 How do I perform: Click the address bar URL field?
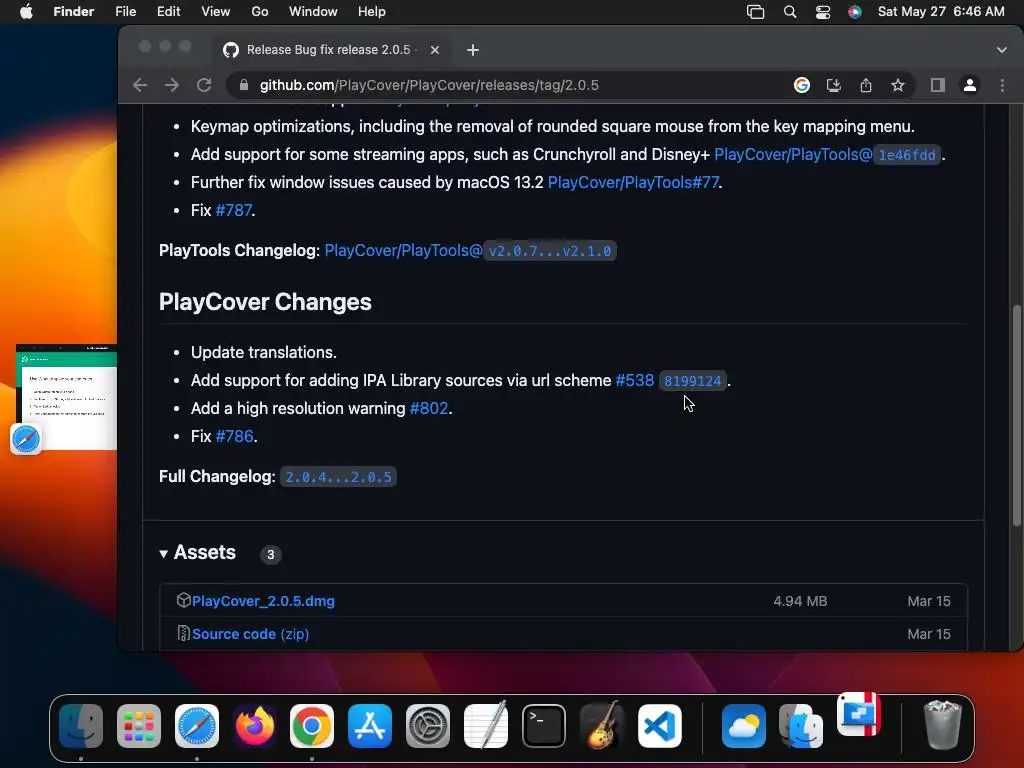[x=509, y=85]
